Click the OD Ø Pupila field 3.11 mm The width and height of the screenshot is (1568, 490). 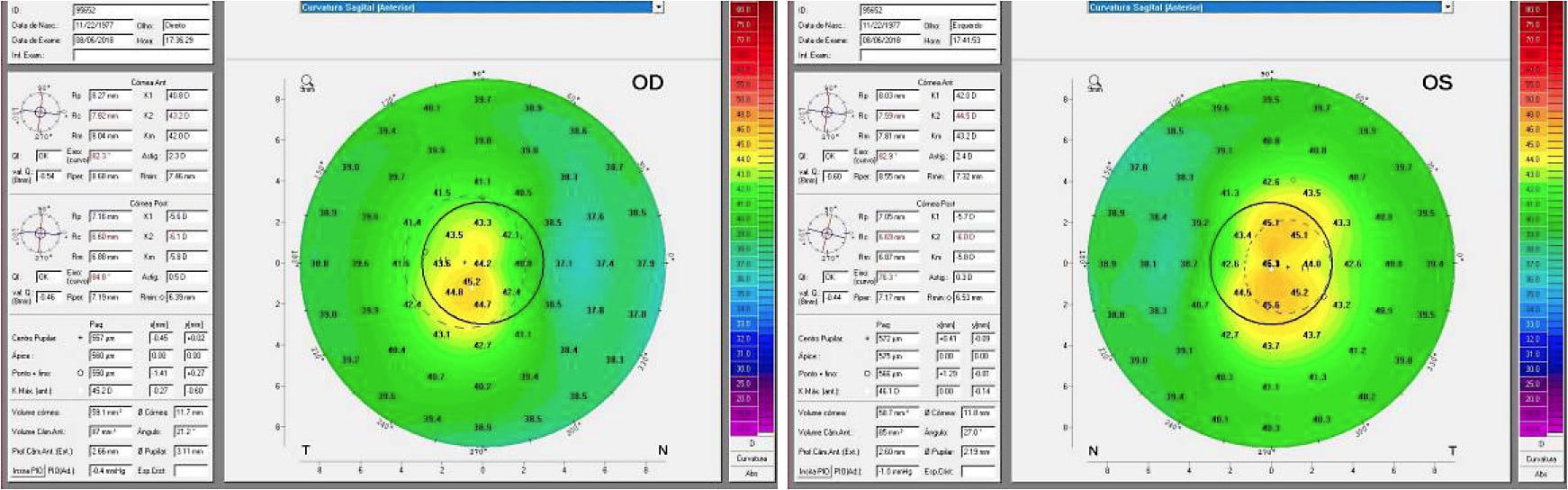(191, 450)
